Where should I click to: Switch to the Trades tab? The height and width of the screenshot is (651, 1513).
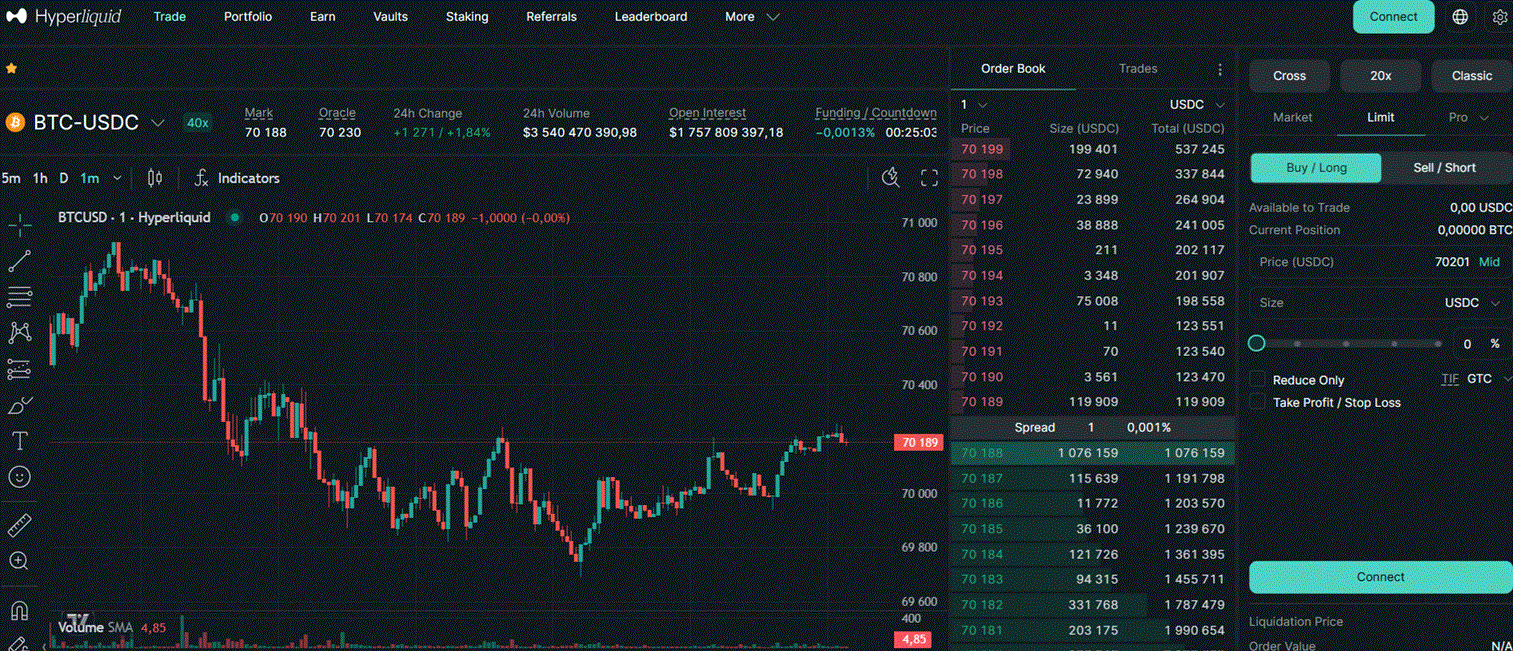[1137, 68]
